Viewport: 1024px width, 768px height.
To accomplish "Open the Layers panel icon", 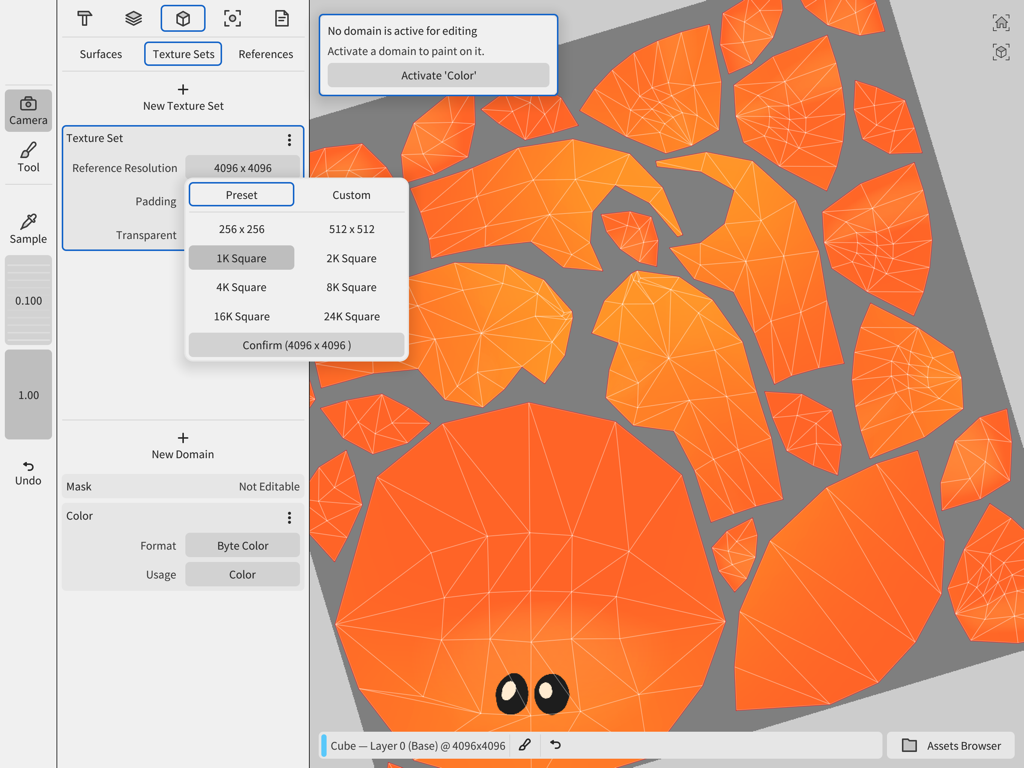I will coord(133,18).
